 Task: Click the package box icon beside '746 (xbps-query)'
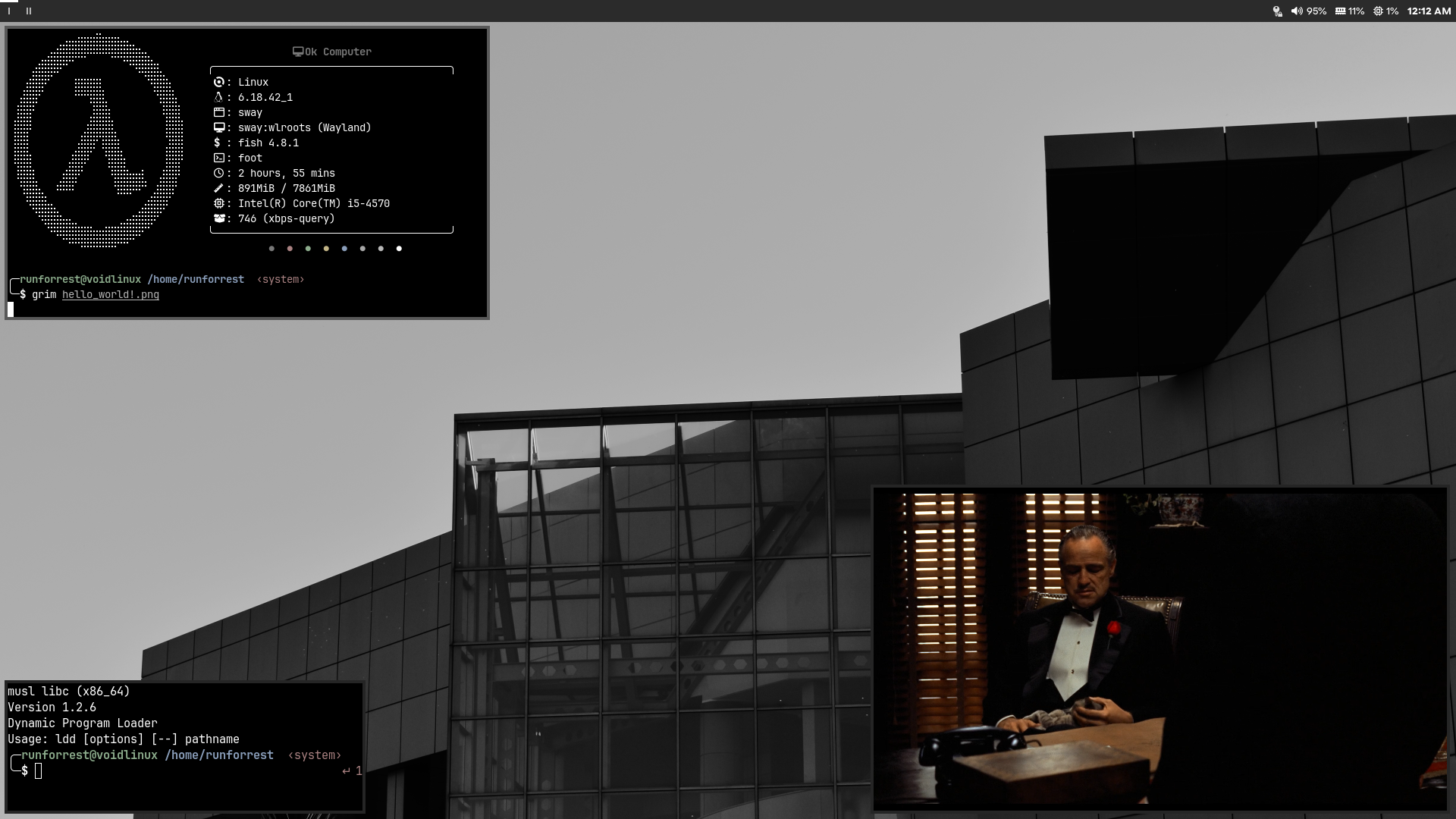218,218
